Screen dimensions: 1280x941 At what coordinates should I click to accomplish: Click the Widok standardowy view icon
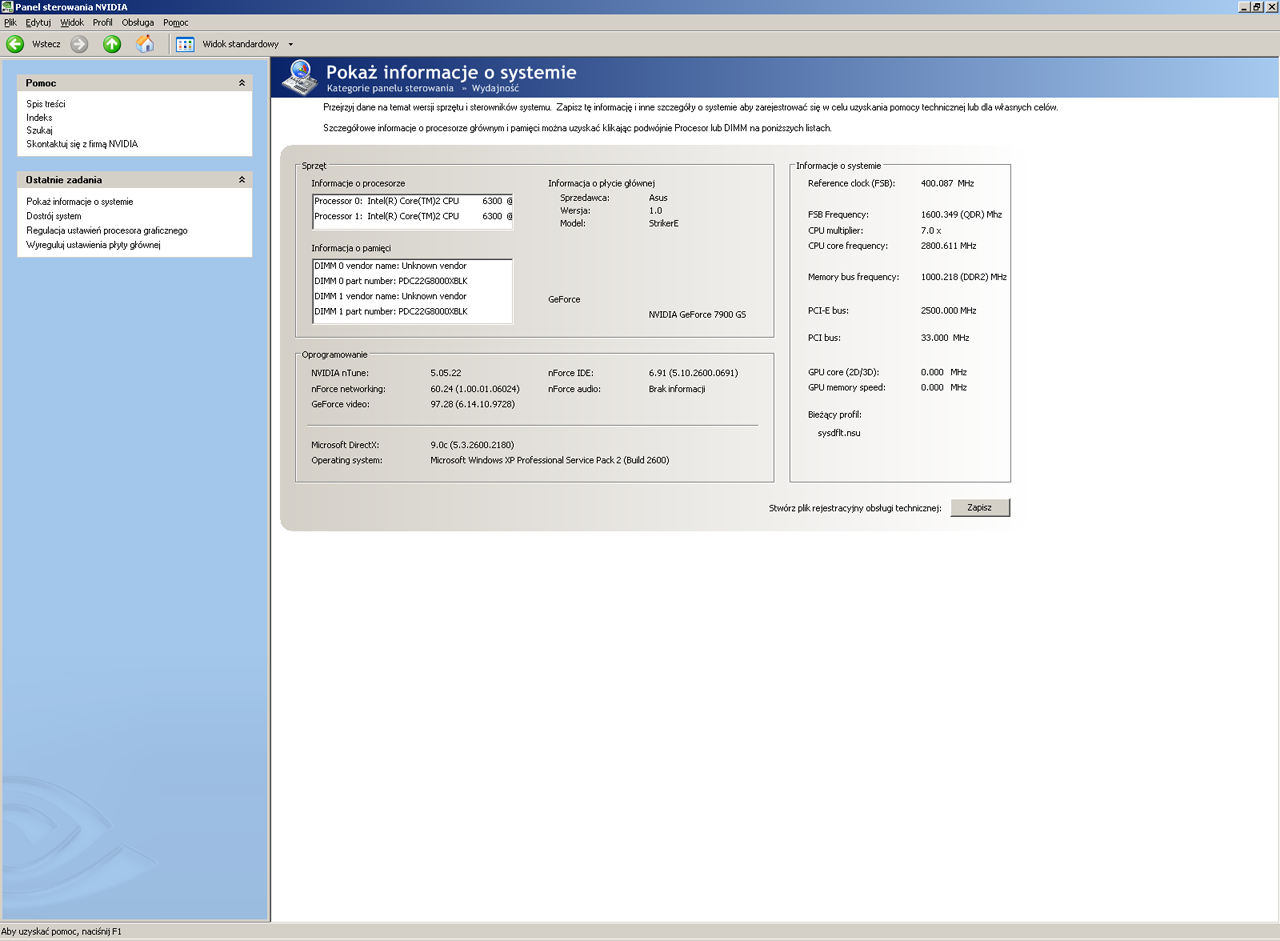185,44
